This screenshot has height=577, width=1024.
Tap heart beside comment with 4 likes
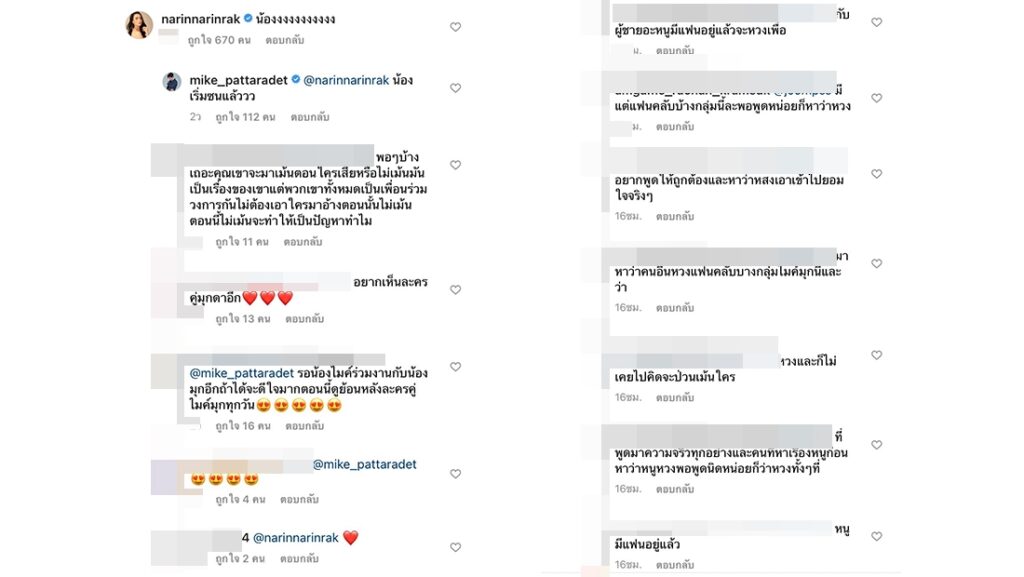coord(455,474)
